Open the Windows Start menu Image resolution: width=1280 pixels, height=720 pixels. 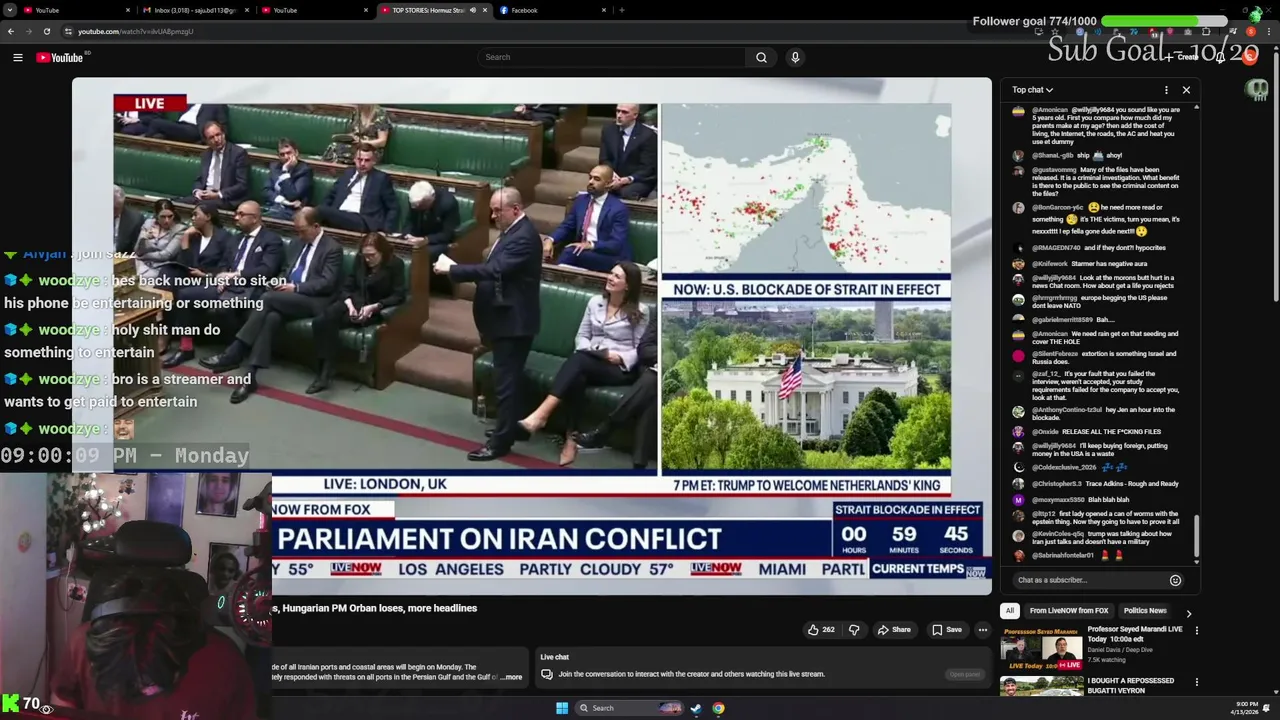562,708
